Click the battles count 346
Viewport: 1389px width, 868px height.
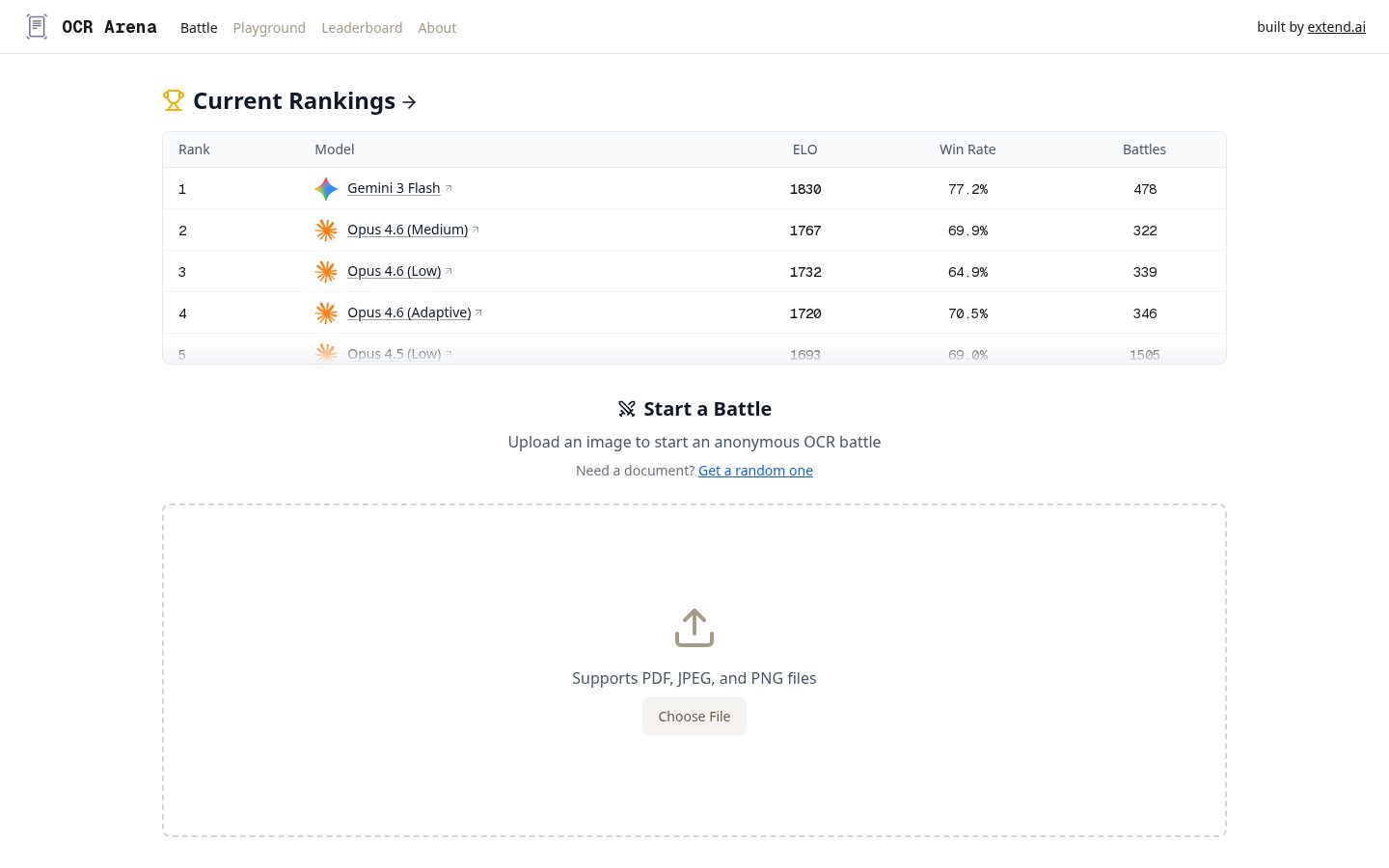(1145, 313)
